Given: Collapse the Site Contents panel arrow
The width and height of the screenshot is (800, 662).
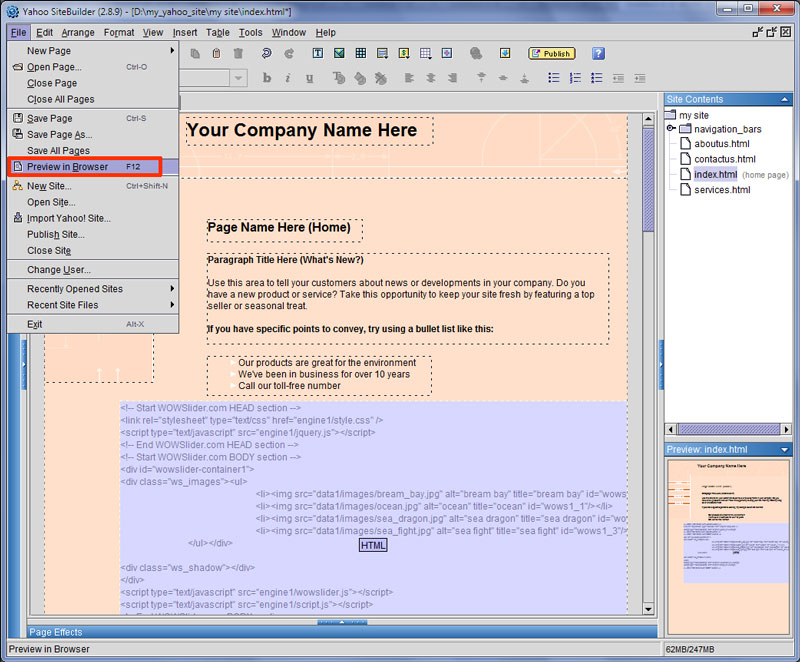Looking at the screenshot, I should pos(785,99).
